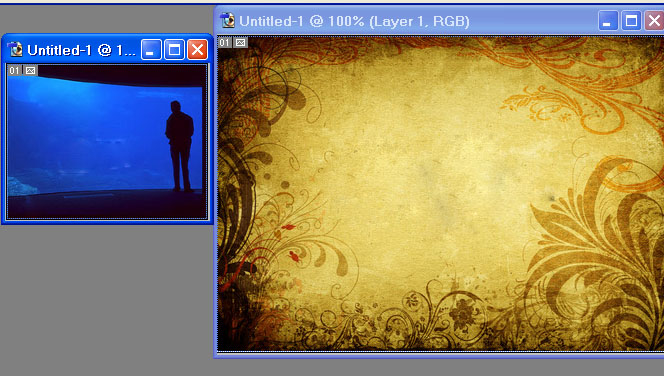Click the app icon in the small Untitled-1 title bar
The image size is (664, 376).
tap(15, 50)
